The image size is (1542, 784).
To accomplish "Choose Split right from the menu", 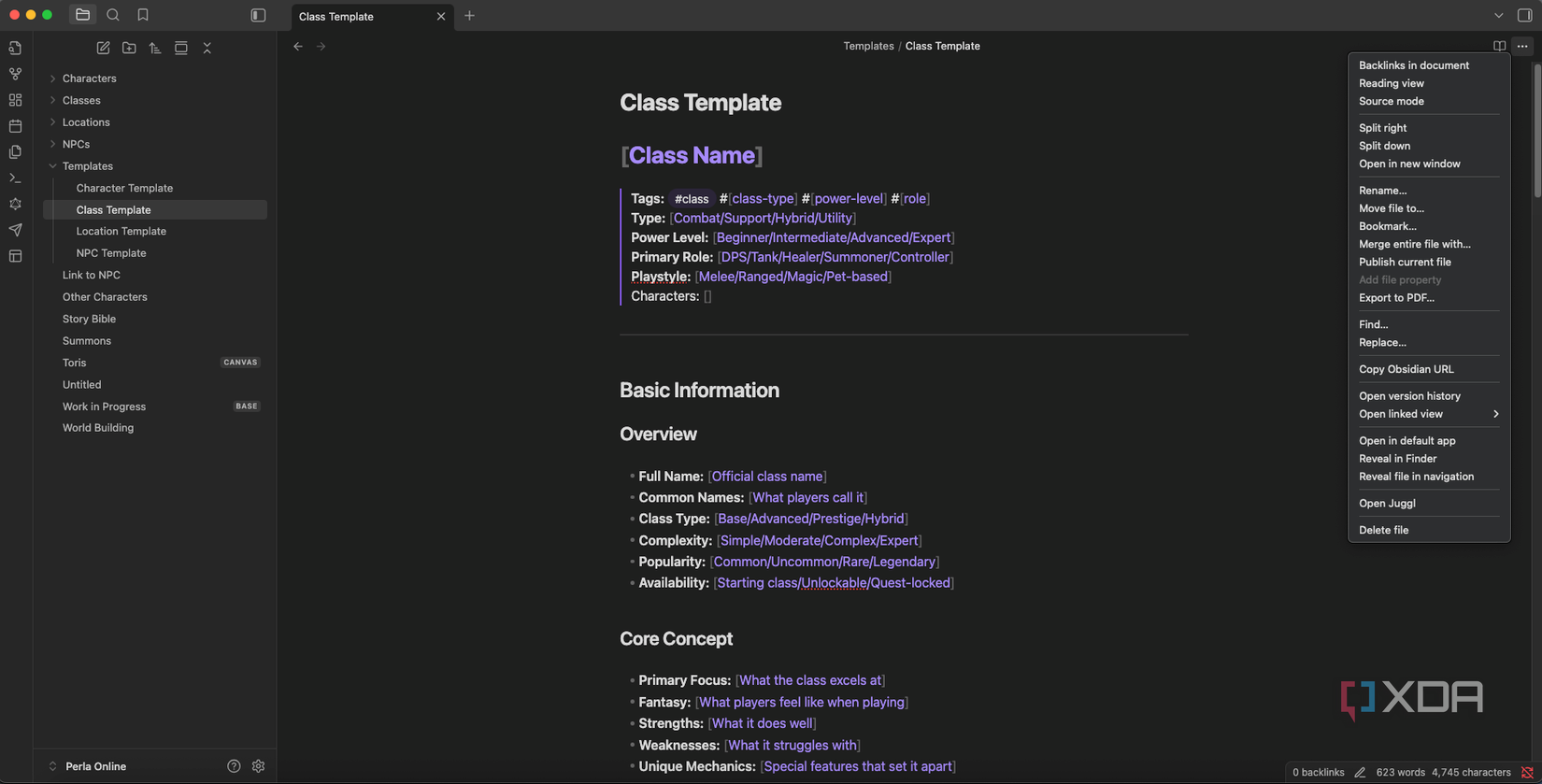I will [1382, 128].
